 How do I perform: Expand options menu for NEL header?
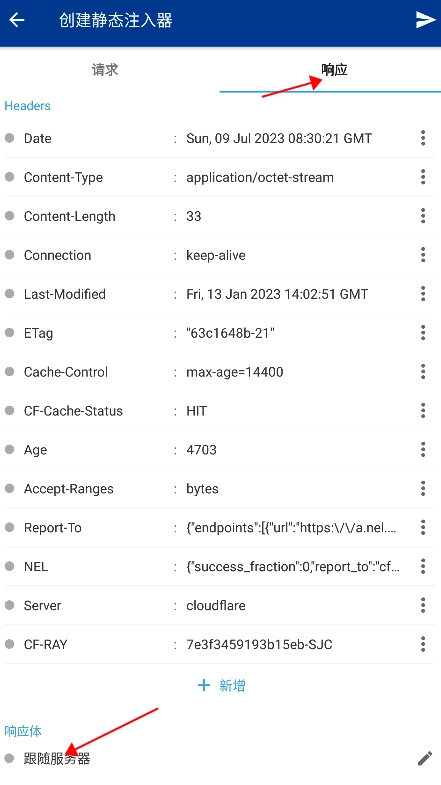[x=423, y=567]
